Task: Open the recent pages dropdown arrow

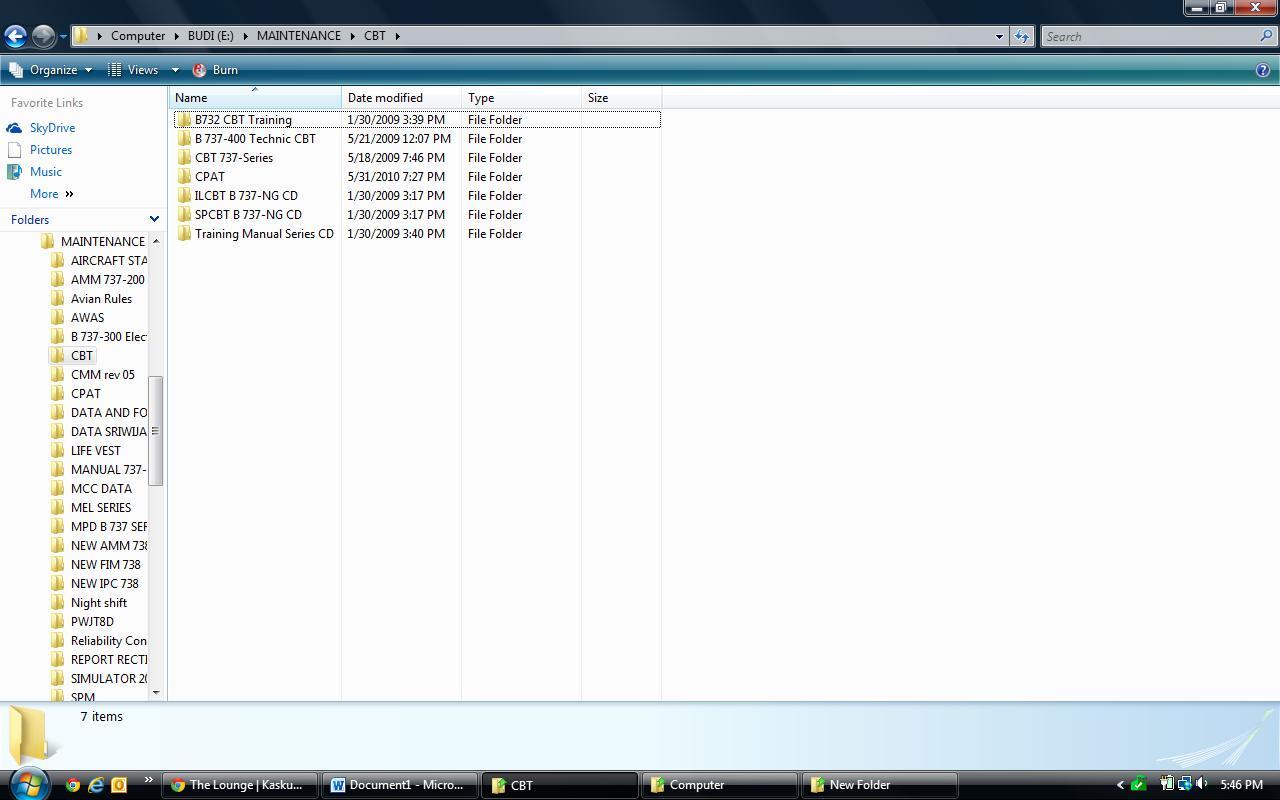Action: 63,37
